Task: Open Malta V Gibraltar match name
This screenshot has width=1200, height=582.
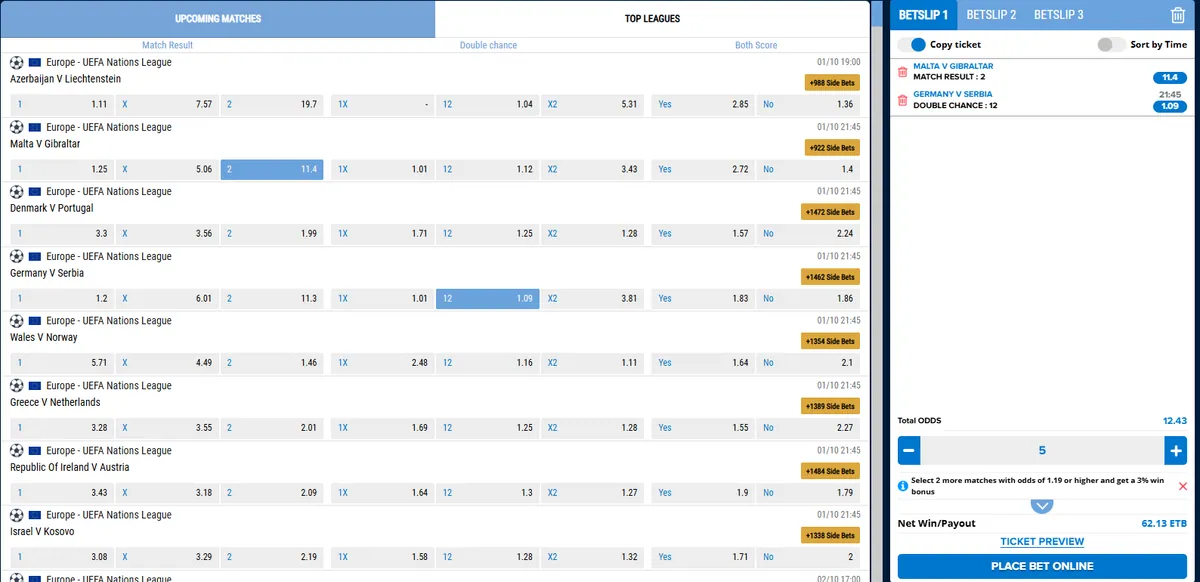Action: tap(45, 144)
